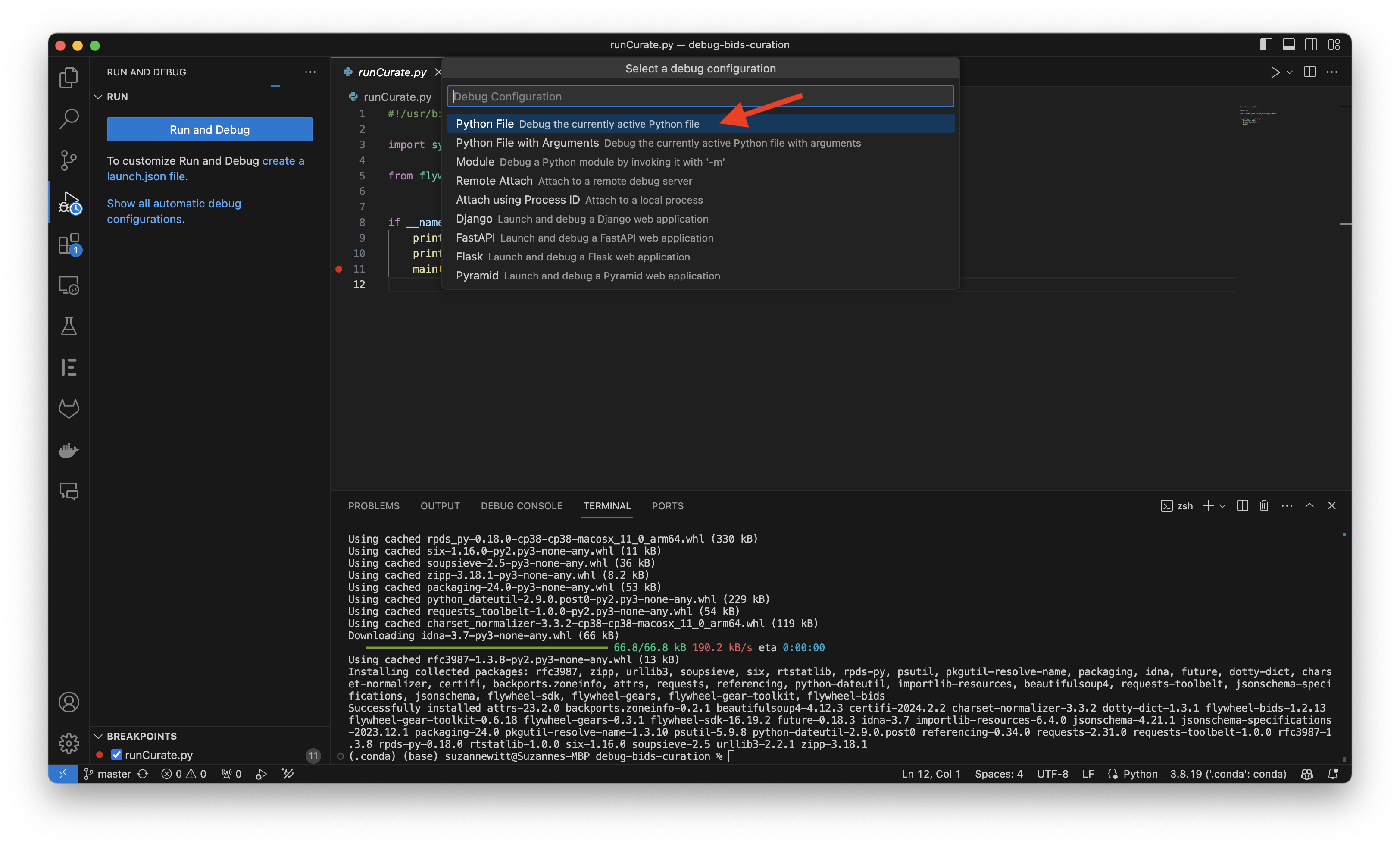Maximize the panel size chevron
Image resolution: width=1400 pixels, height=847 pixels.
pyautogui.click(x=1309, y=505)
